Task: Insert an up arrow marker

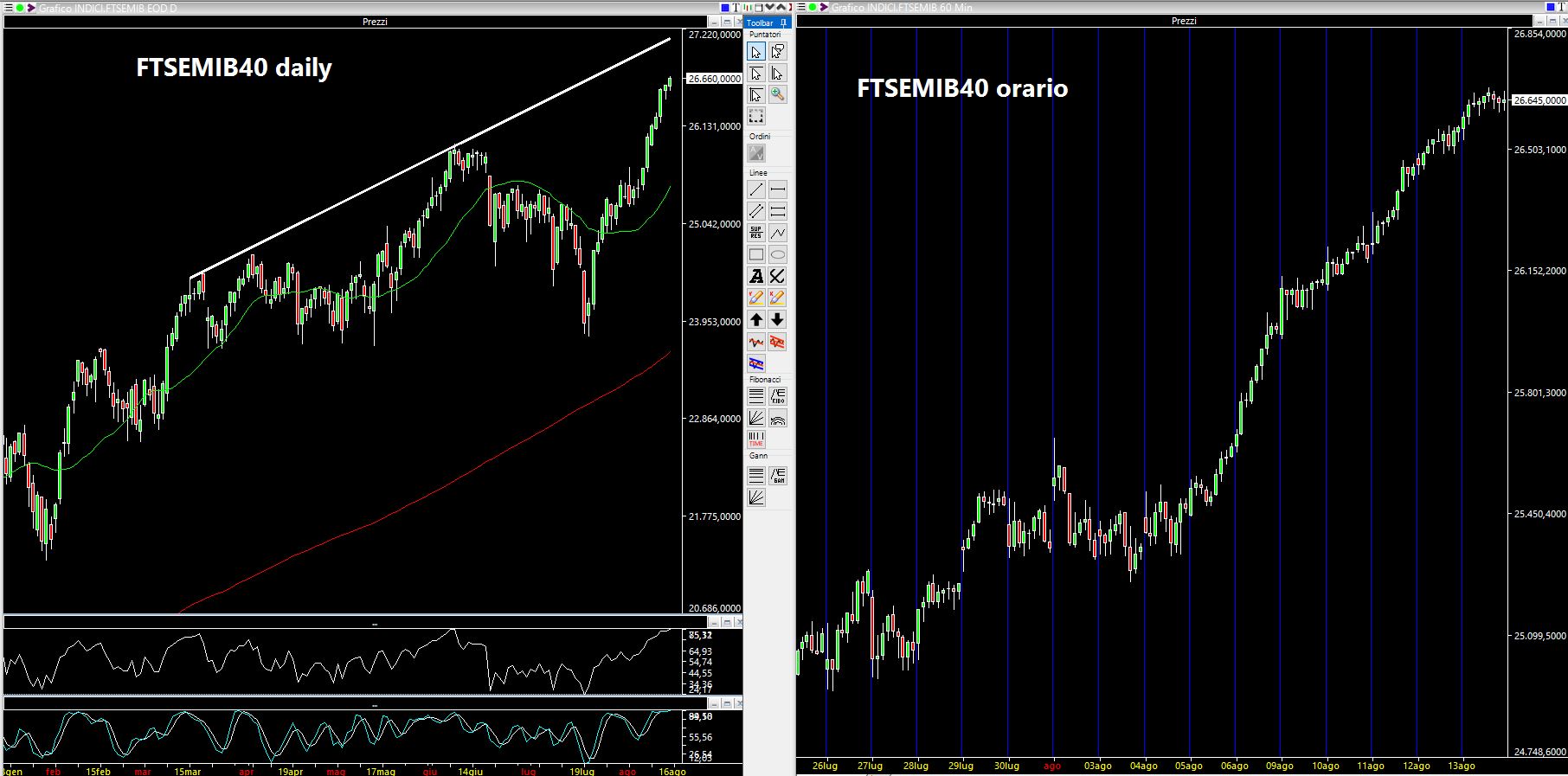Action: point(756,320)
